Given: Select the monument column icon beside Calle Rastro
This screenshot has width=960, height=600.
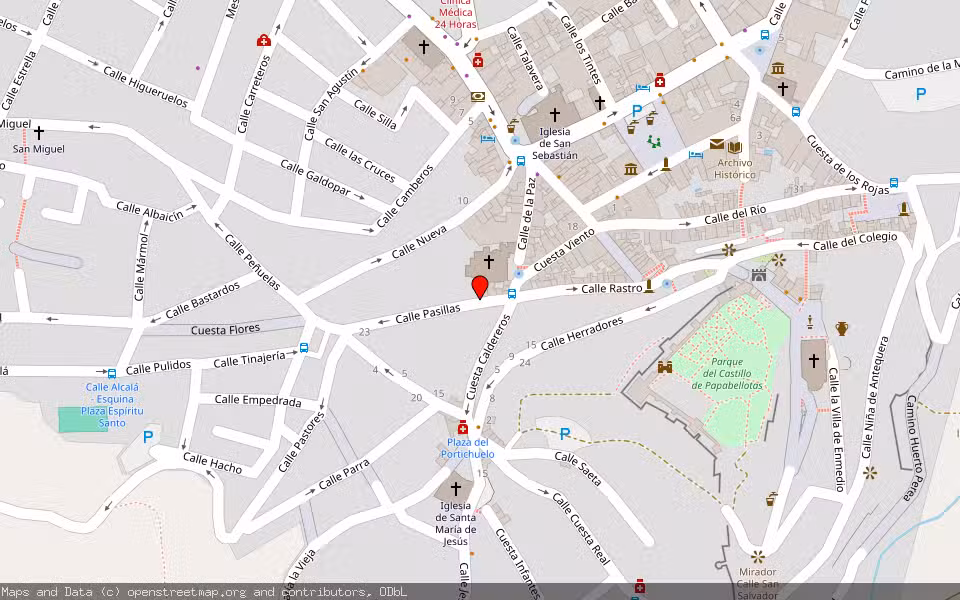Looking at the screenshot, I should pos(649,287).
